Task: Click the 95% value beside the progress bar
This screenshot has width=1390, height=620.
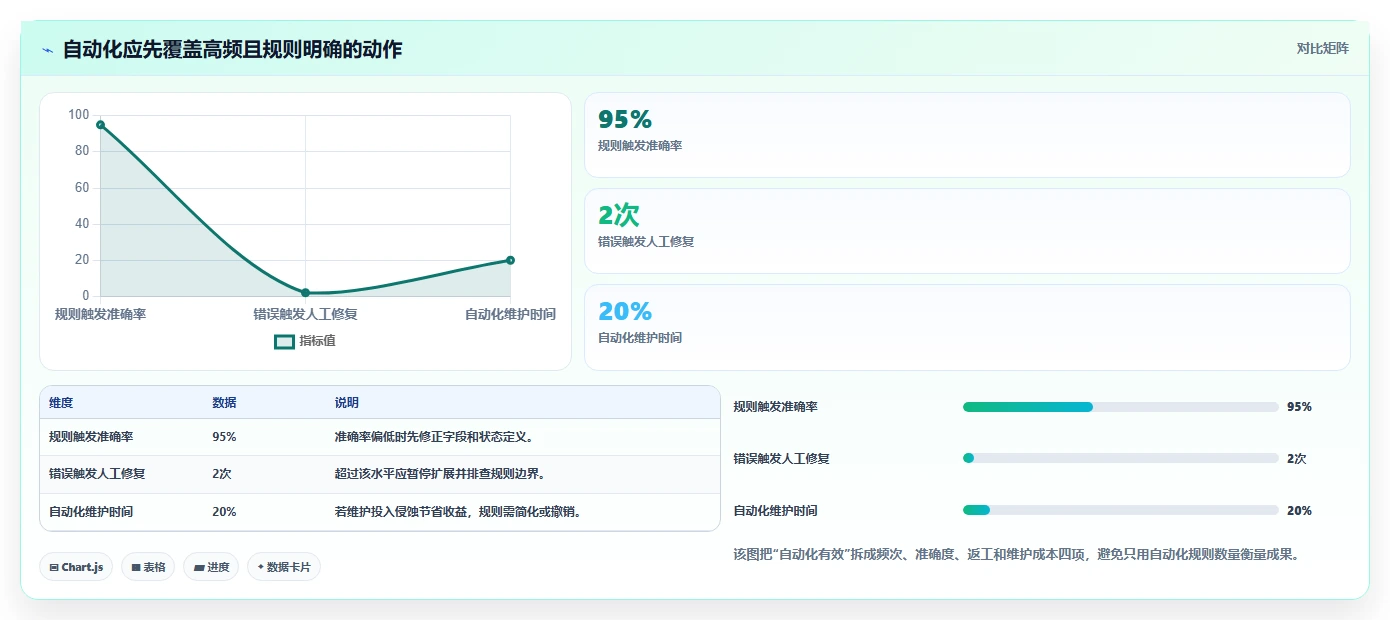Action: (x=1299, y=407)
